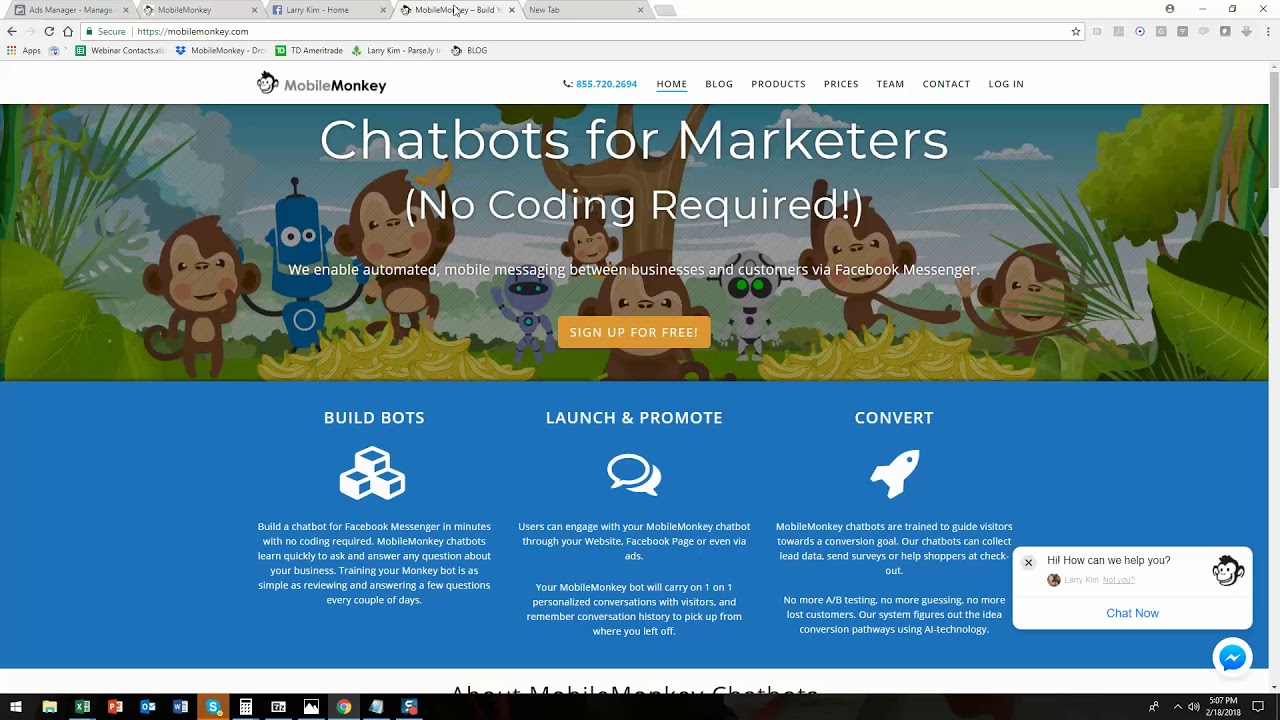
Task: Open the PRICES nav menu item
Action: 841,84
